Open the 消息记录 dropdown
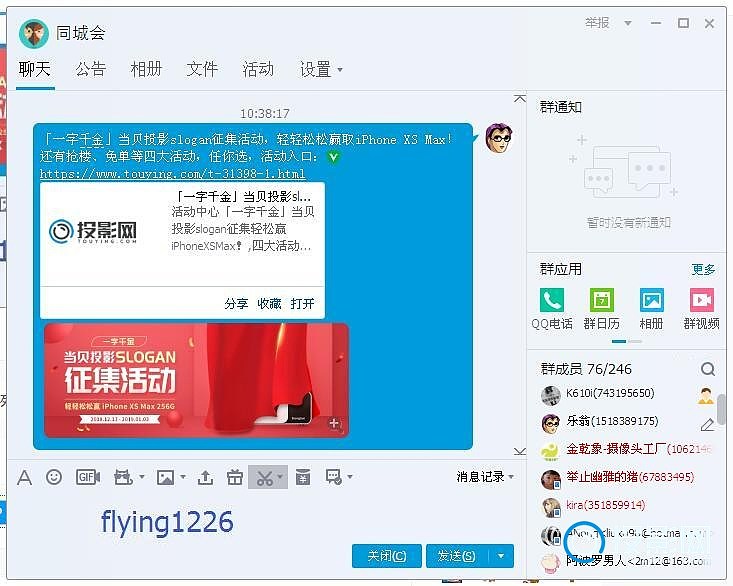733x586 pixels. pos(485,477)
